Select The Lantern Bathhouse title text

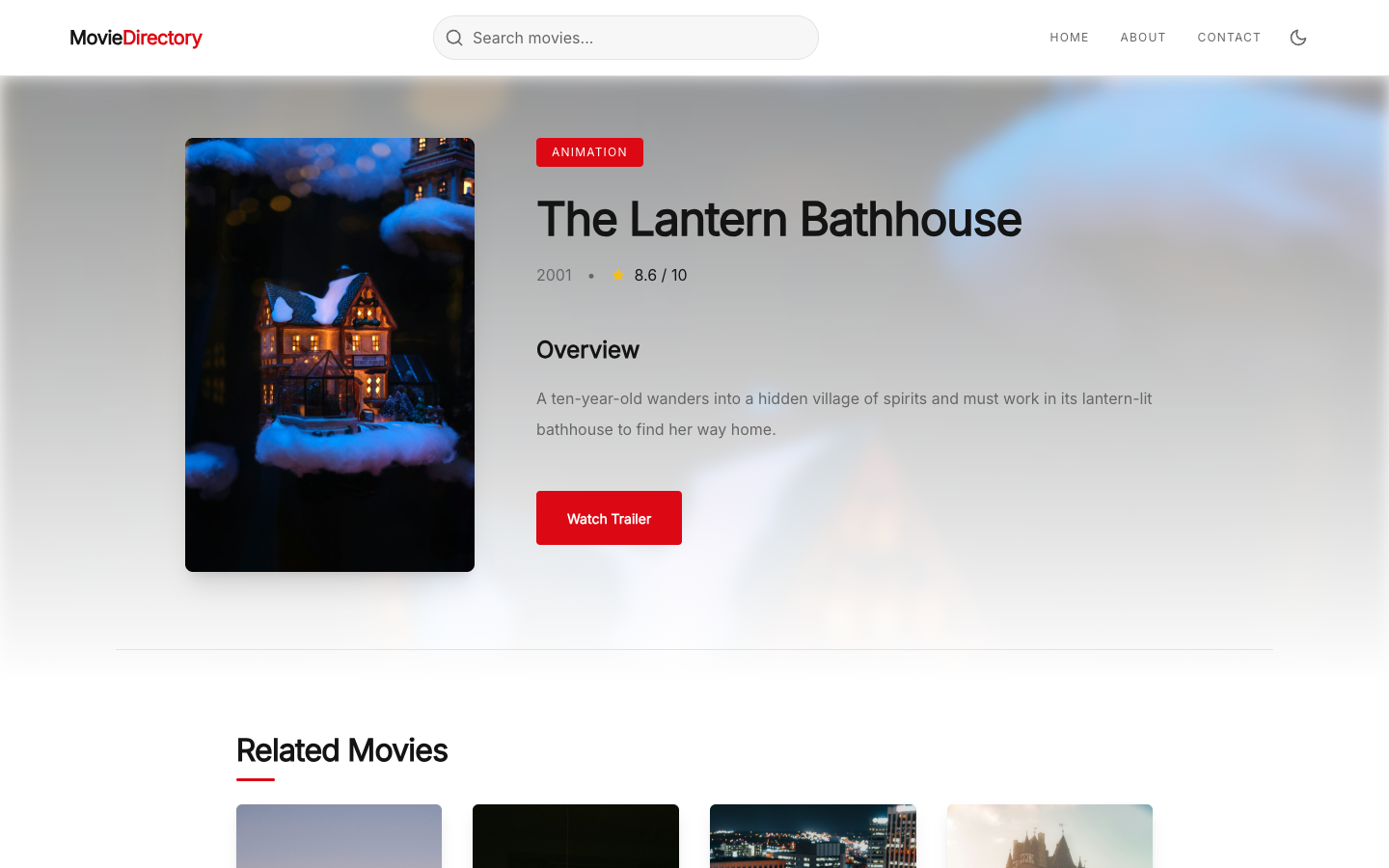pos(778,219)
